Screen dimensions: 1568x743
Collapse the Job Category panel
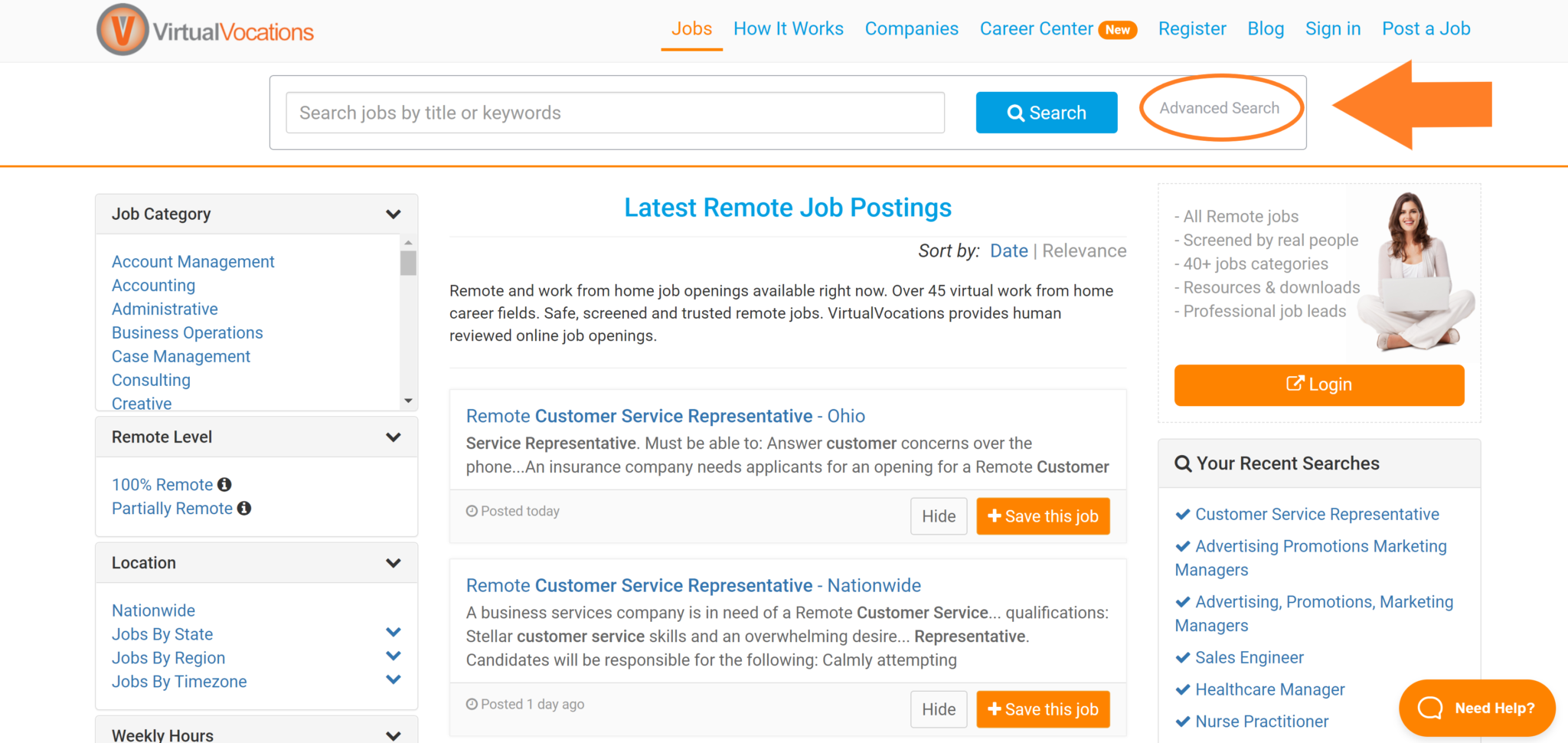[x=394, y=214]
